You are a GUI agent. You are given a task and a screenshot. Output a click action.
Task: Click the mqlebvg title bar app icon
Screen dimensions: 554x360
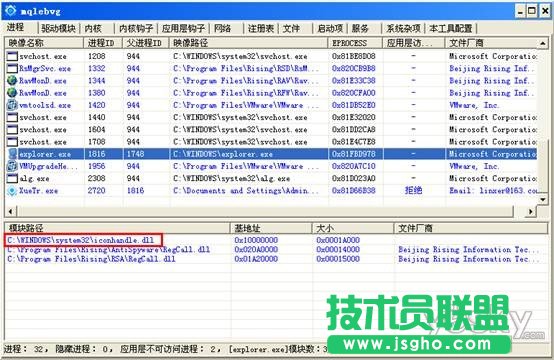pyautogui.click(x=10, y=11)
